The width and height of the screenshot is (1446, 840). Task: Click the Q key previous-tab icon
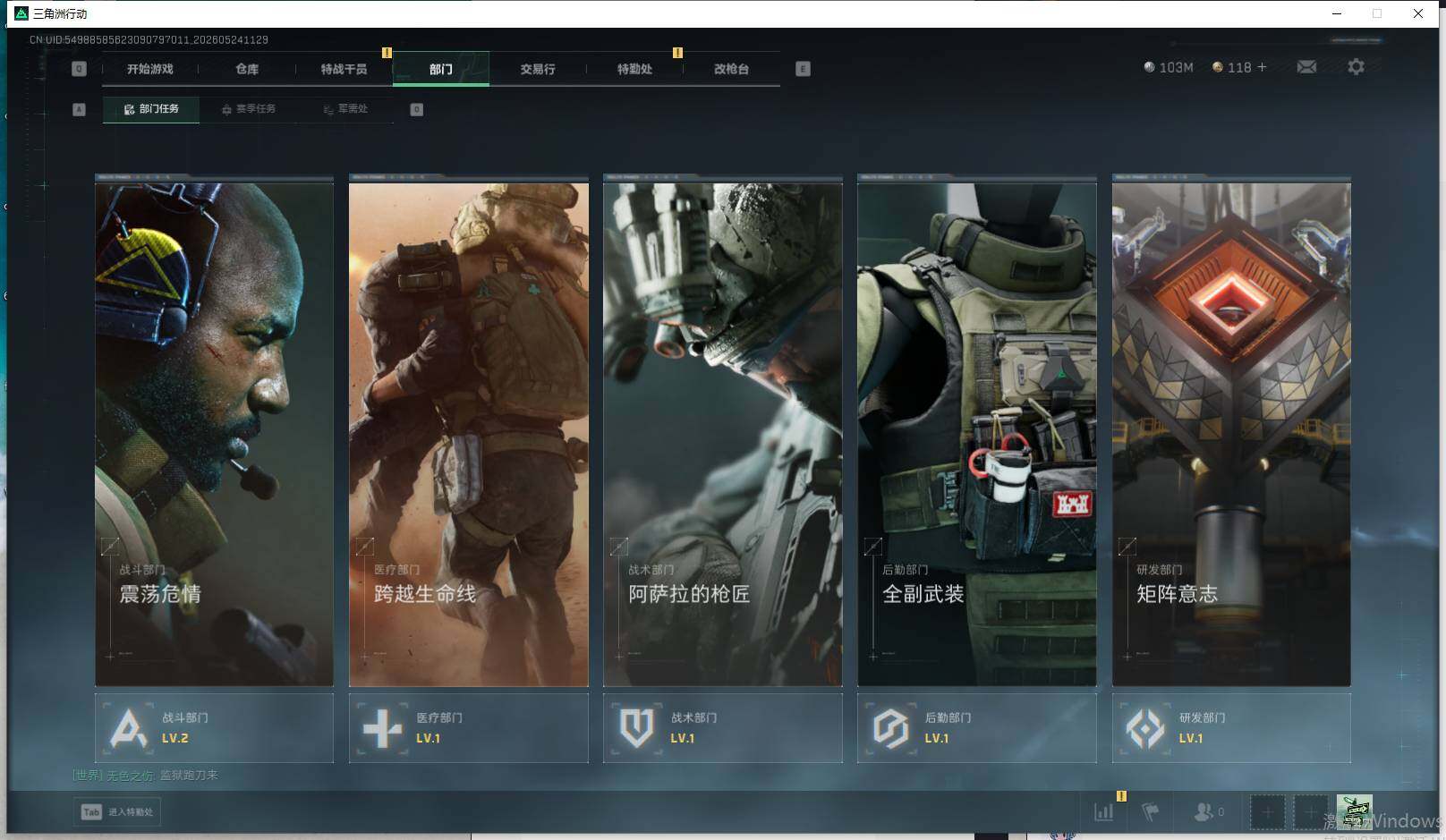[79, 69]
